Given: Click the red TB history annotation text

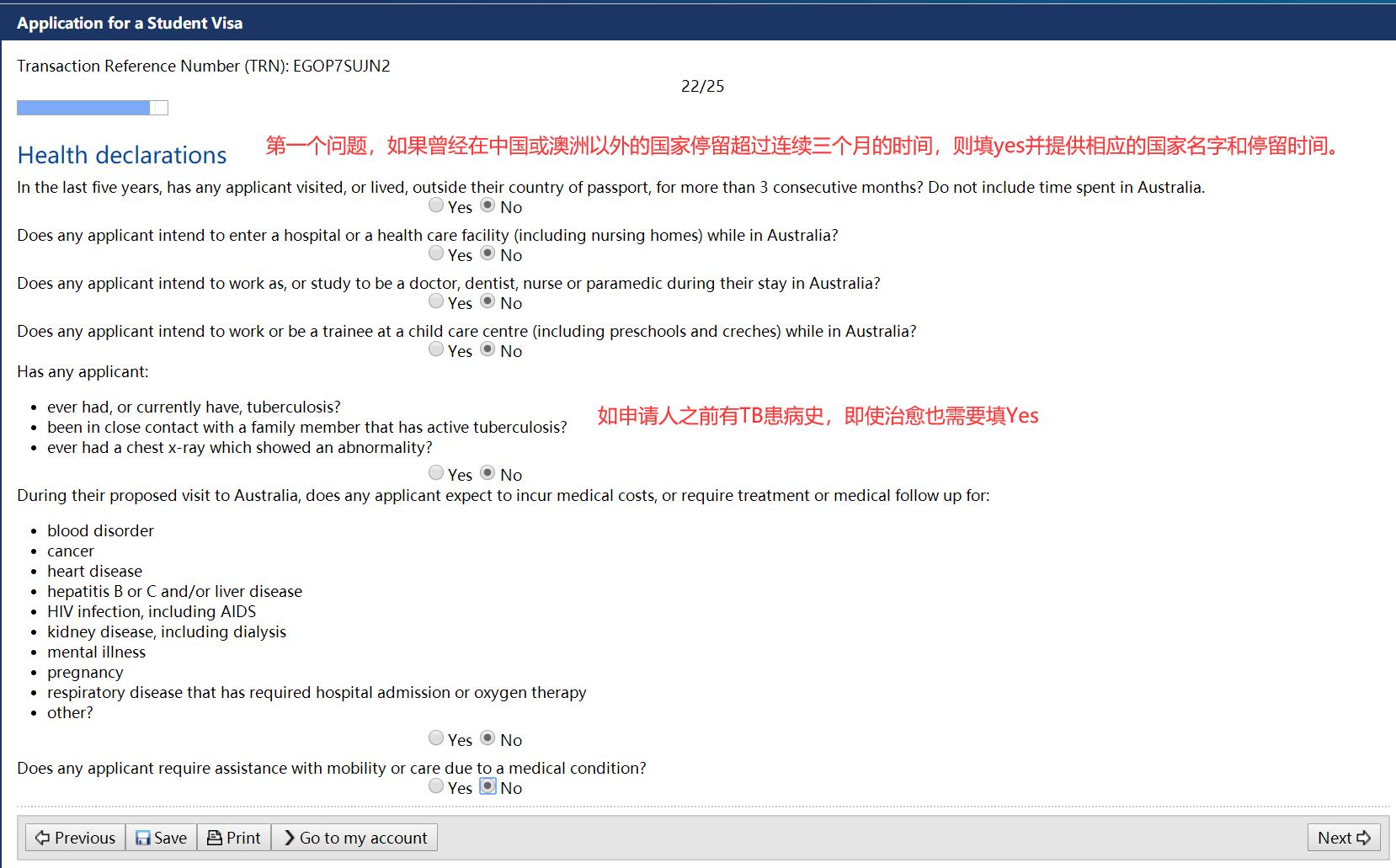Looking at the screenshot, I should click(818, 416).
